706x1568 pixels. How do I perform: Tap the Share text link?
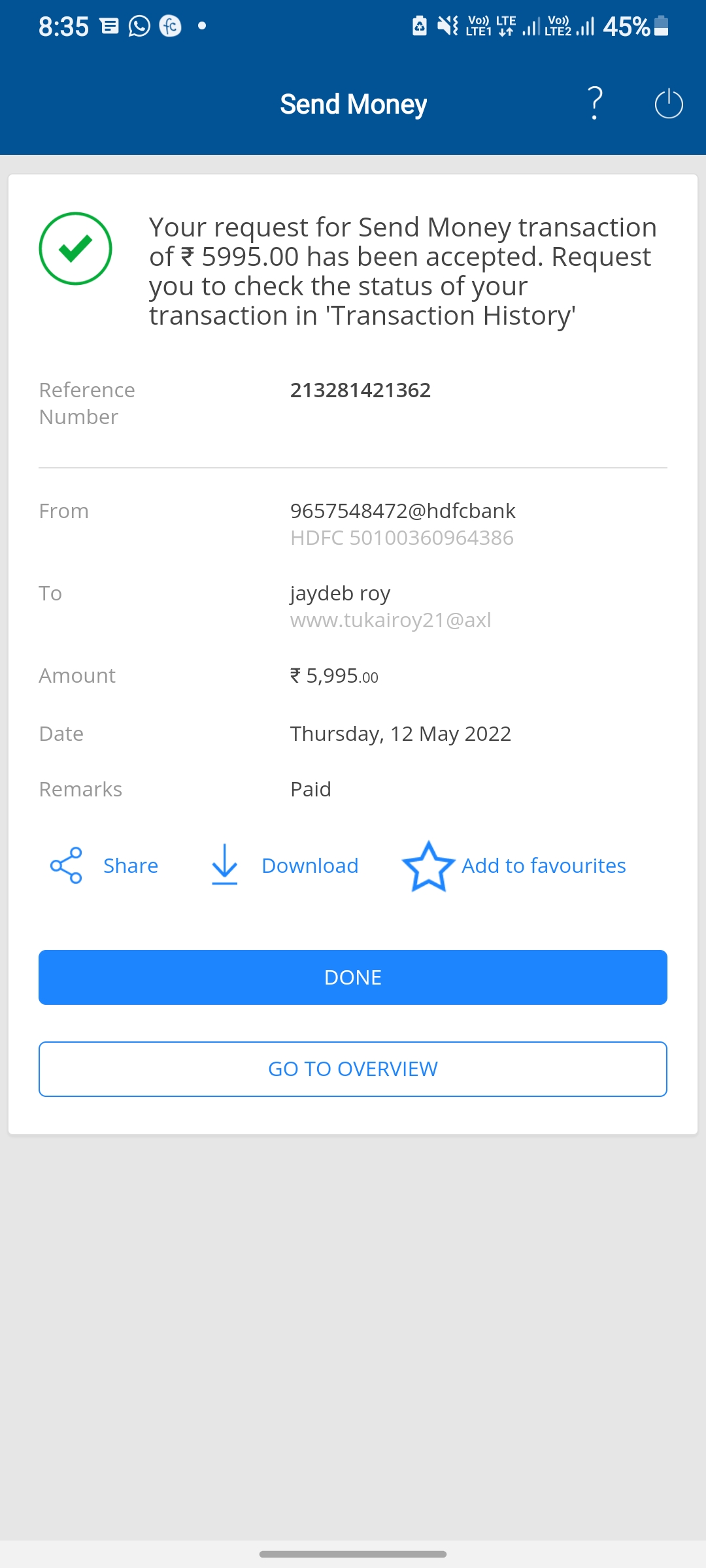[131, 866]
